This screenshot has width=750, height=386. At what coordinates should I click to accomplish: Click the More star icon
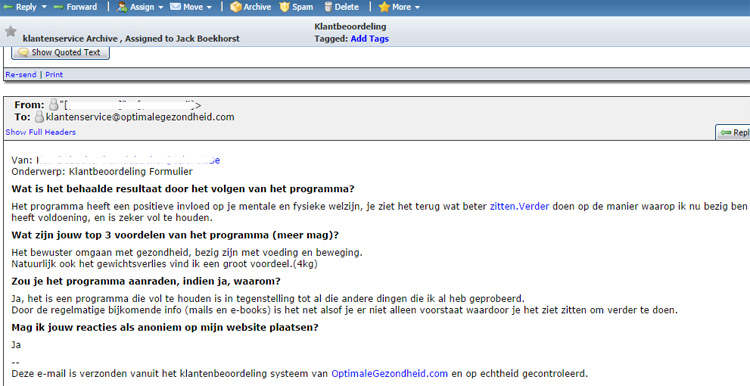[x=384, y=7]
